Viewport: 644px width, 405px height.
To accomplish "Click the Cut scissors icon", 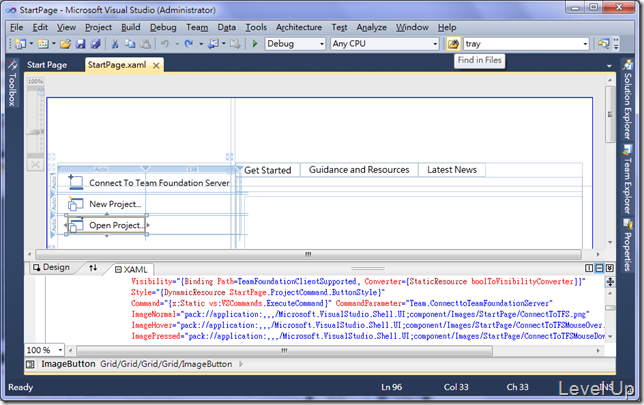I will 115,44.
